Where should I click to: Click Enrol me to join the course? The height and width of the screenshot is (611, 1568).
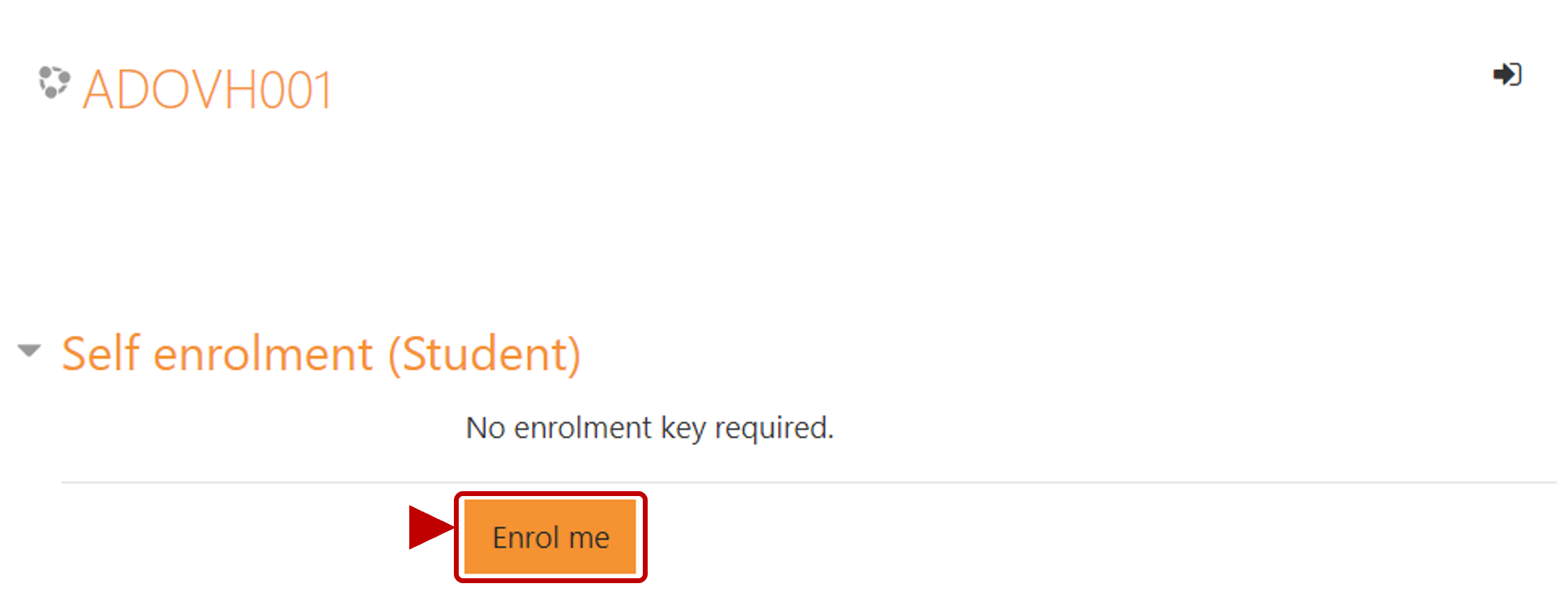tap(551, 536)
